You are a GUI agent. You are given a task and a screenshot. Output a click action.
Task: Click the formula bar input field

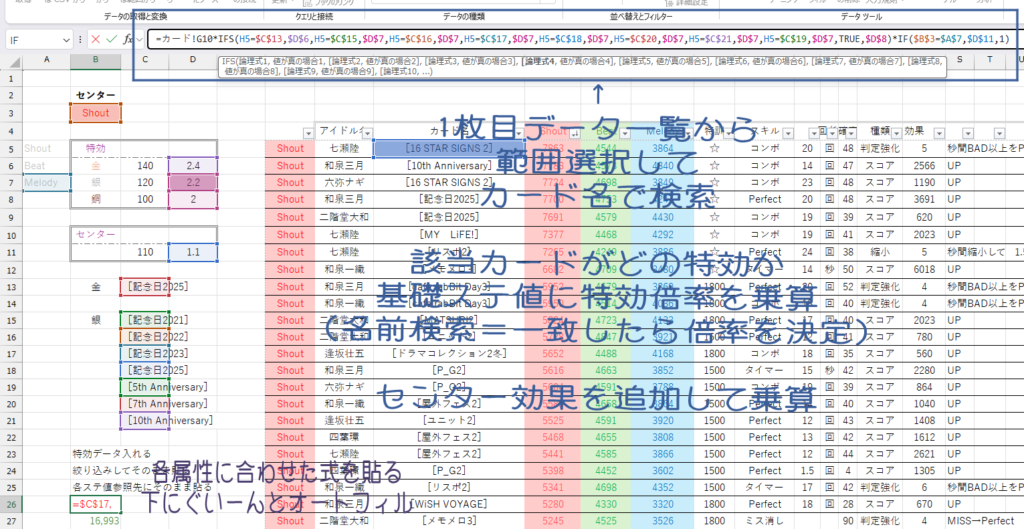click(x=583, y=39)
